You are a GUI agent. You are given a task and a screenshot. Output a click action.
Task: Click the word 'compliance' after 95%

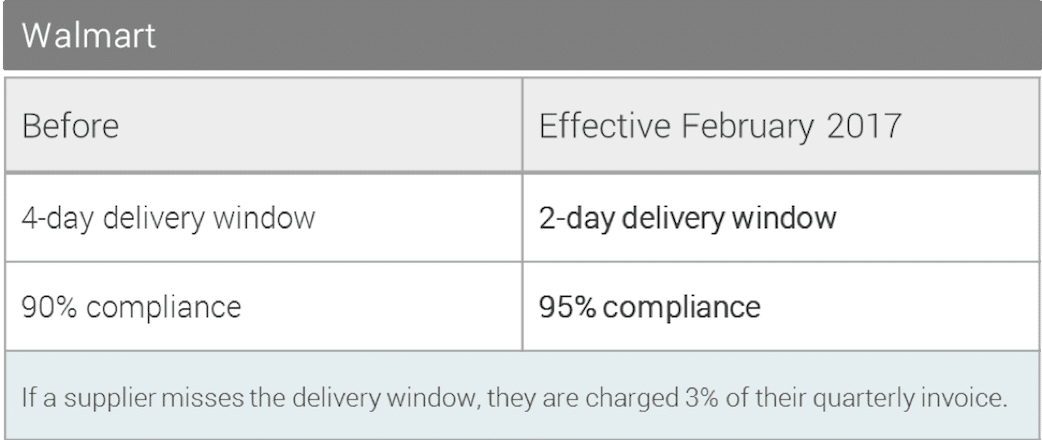682,308
